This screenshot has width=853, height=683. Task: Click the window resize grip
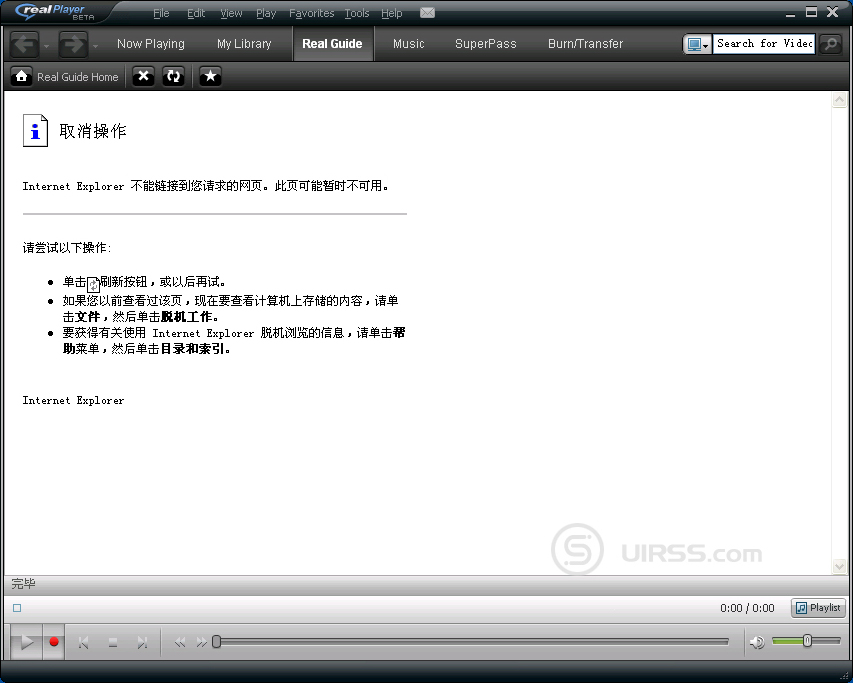coord(844,675)
